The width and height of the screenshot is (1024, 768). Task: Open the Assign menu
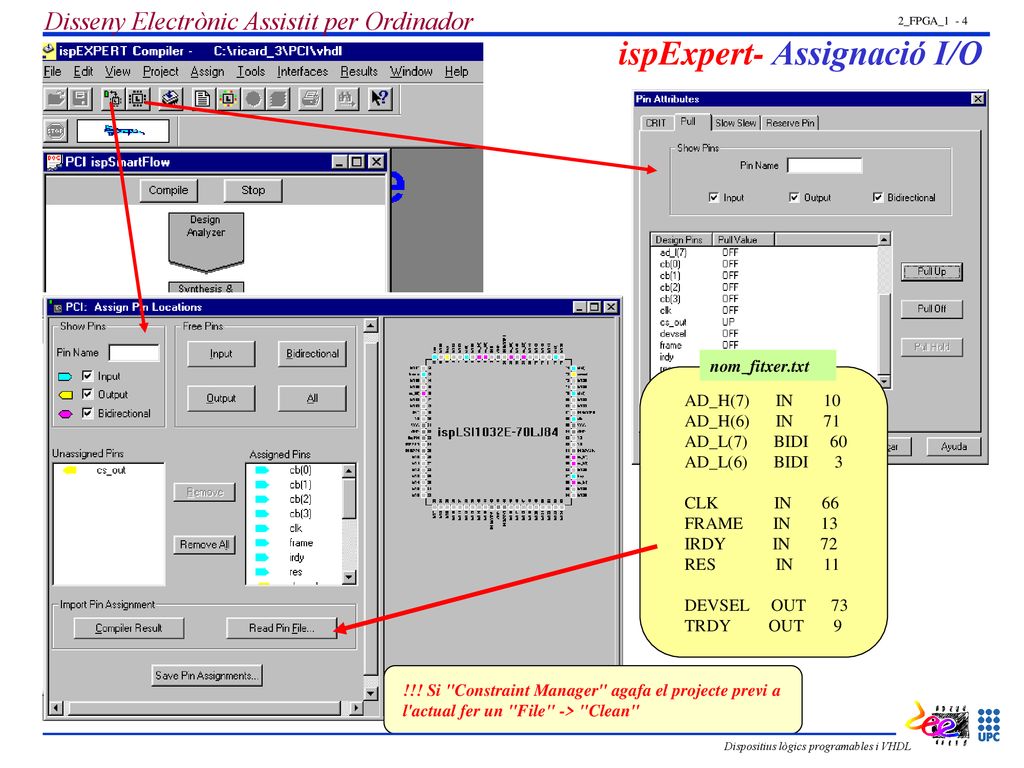pos(207,71)
